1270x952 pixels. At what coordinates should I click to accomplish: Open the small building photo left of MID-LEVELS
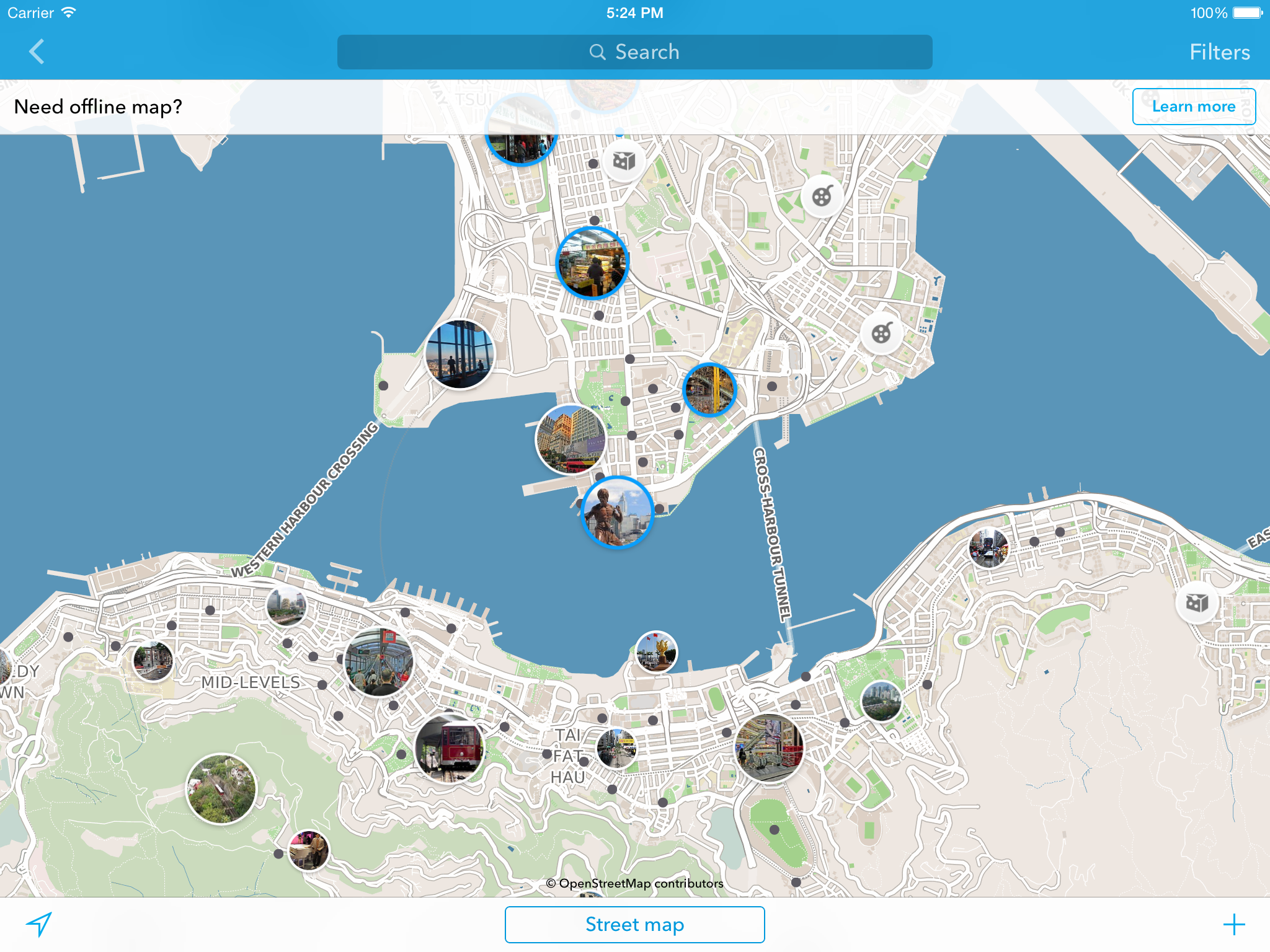pyautogui.click(x=153, y=661)
